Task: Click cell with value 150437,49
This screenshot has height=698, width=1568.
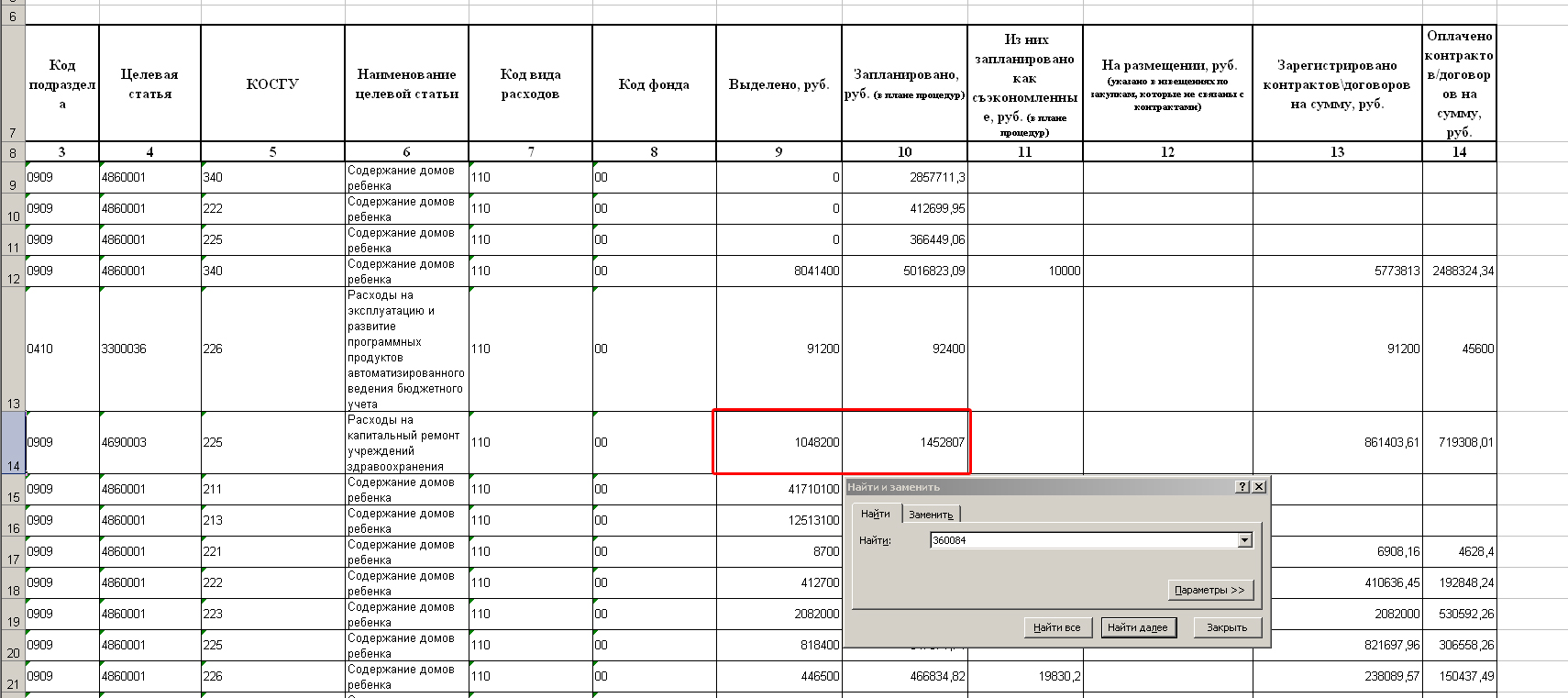Action: (1460, 676)
